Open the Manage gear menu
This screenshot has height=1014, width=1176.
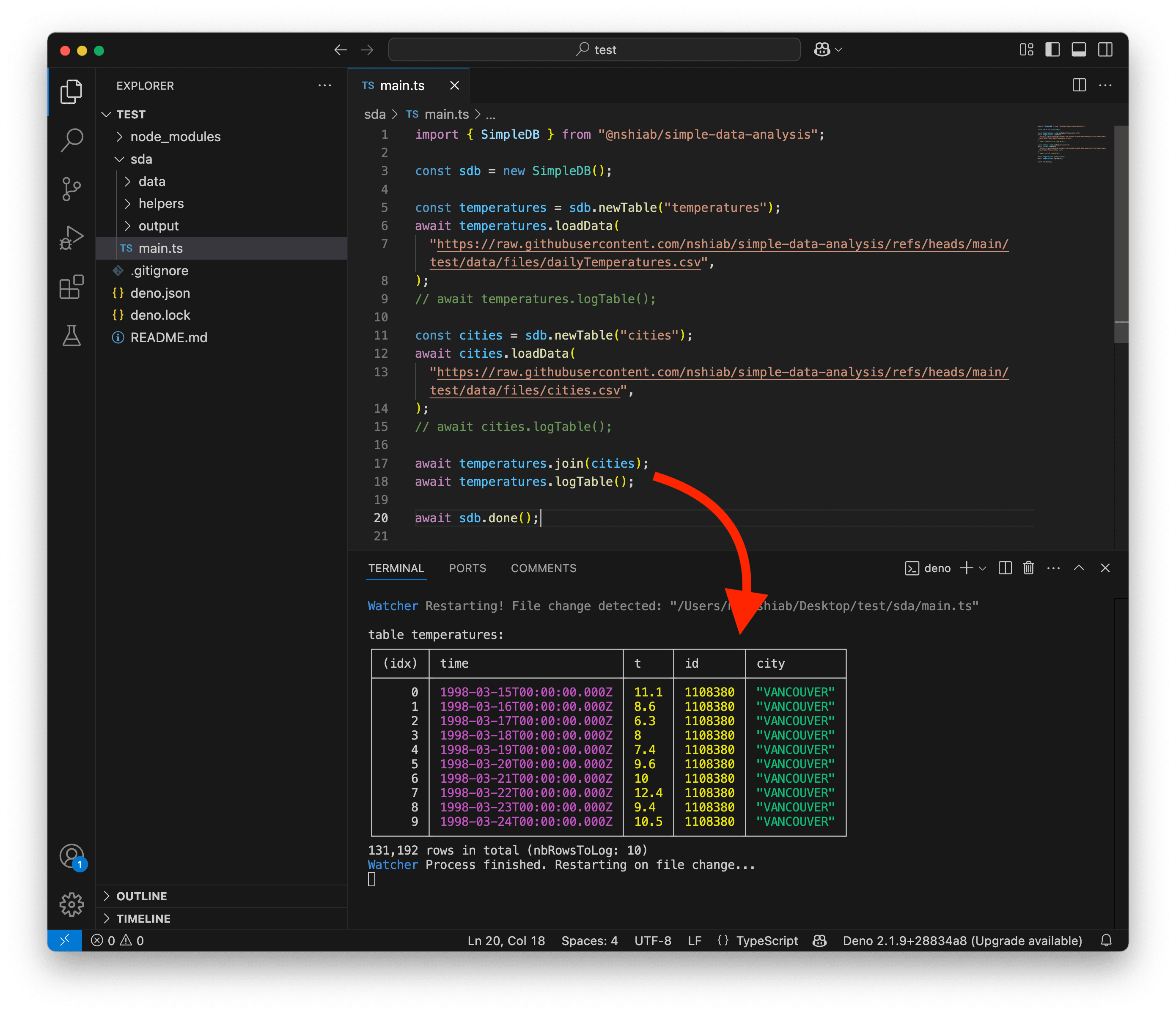click(x=71, y=904)
